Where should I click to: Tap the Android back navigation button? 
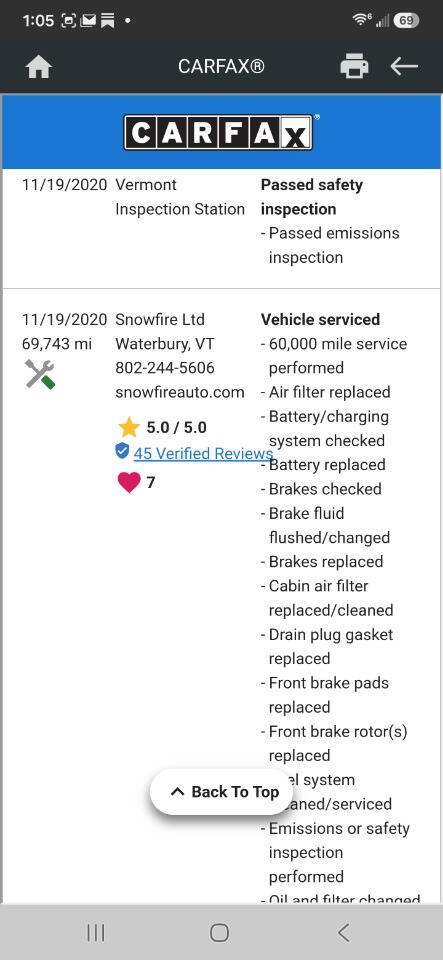[x=344, y=932]
